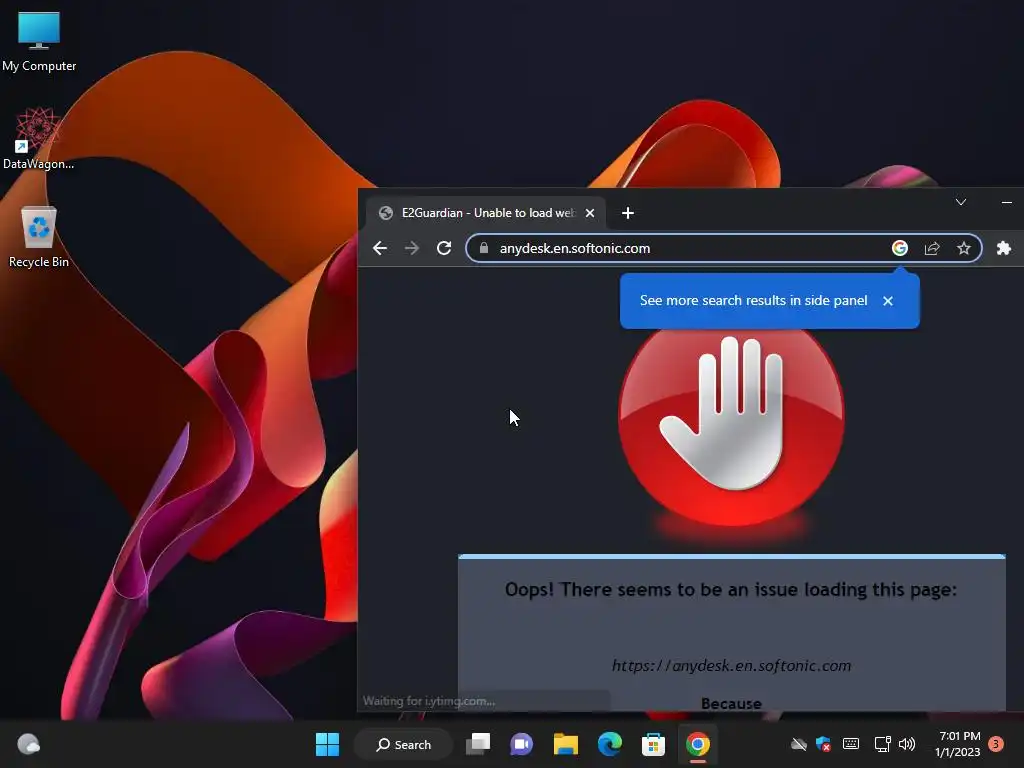Open the weather widget on taskbar
Viewport: 1024px width, 768px height.
pos(28,744)
